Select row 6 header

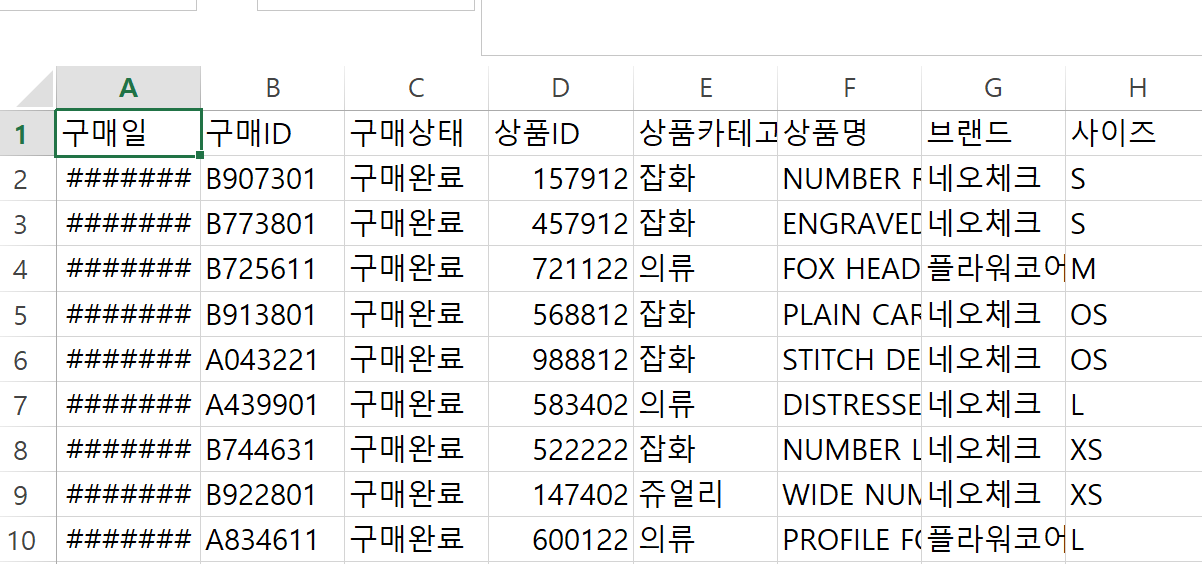click(28, 359)
